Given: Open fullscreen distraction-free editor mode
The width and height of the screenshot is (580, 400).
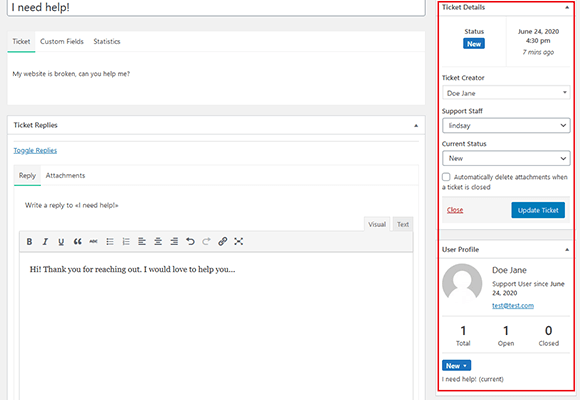Looking at the screenshot, I should coord(239,242).
